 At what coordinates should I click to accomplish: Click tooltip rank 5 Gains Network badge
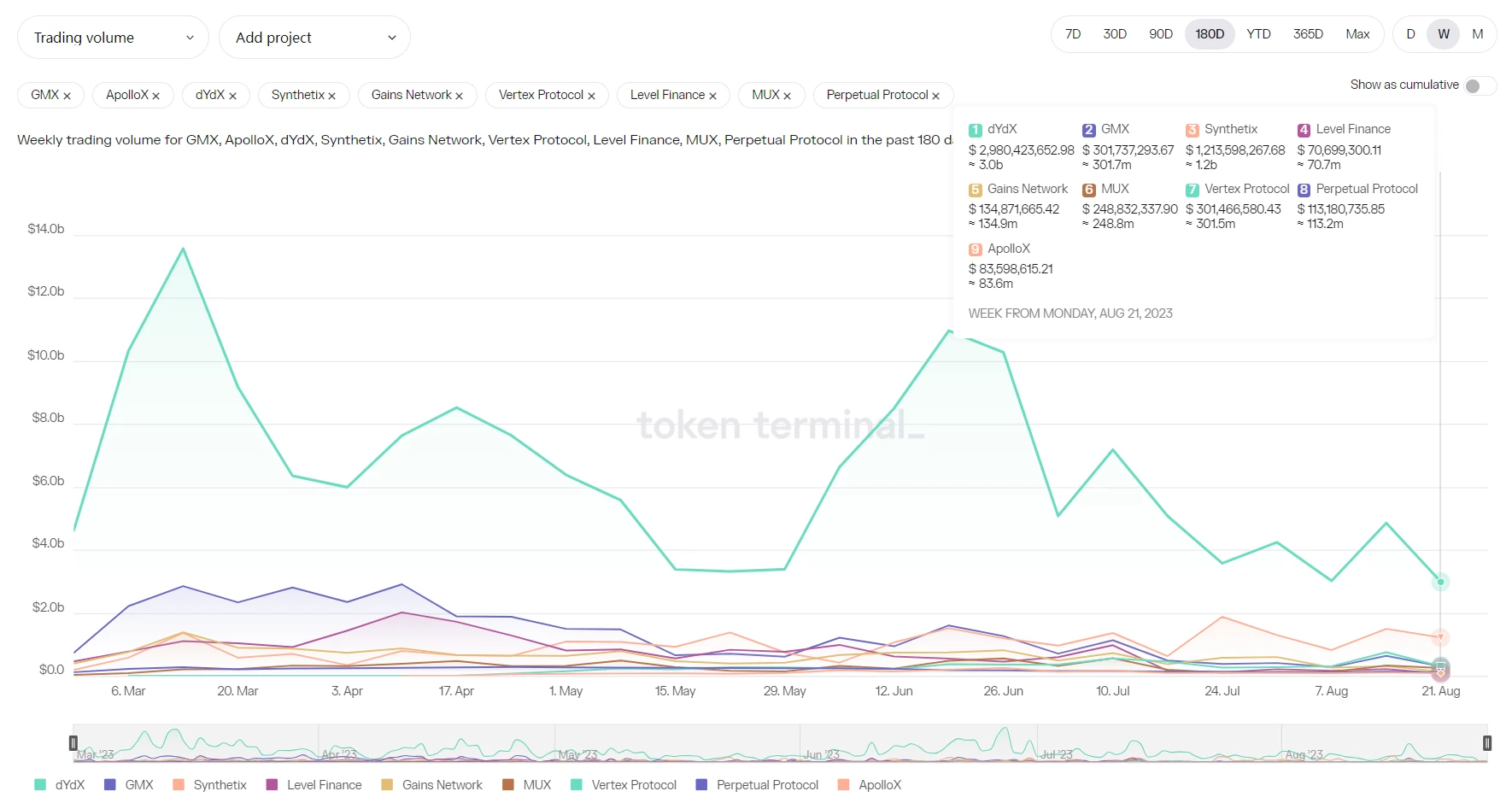tap(975, 190)
